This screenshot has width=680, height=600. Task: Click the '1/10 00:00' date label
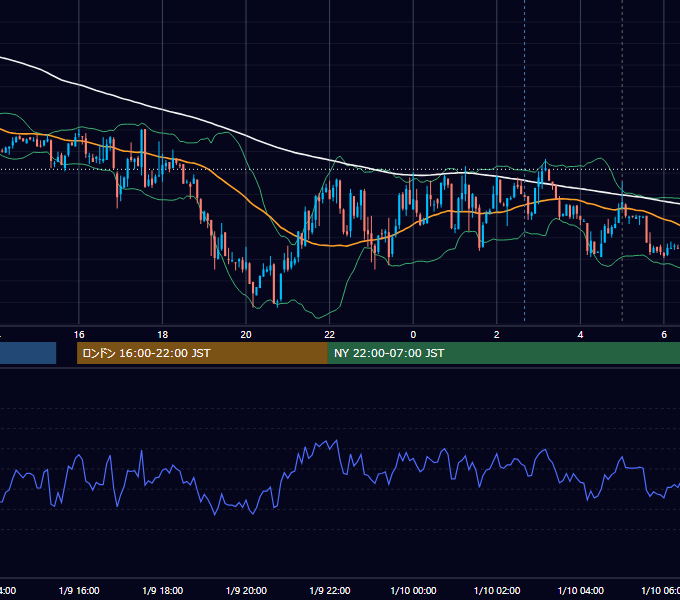(x=413, y=590)
